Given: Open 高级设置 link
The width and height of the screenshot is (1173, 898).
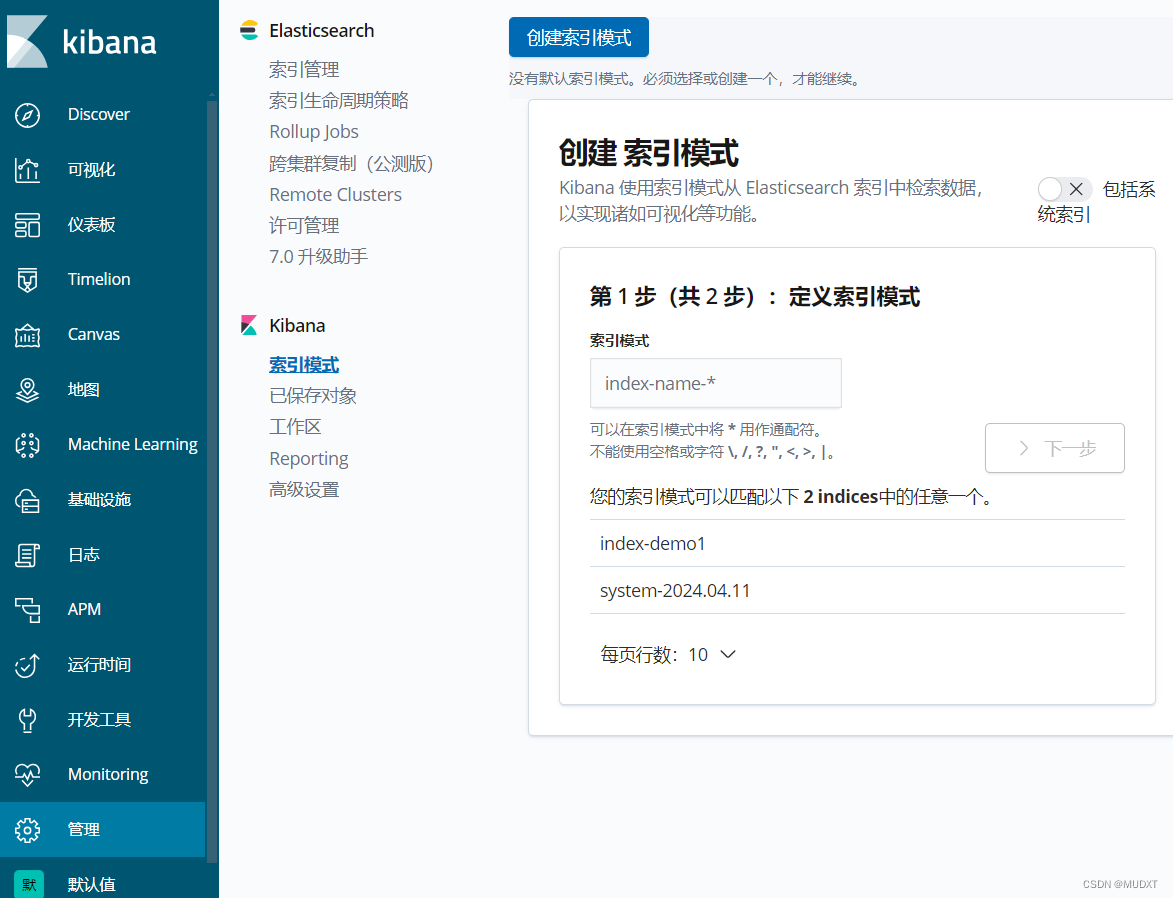Looking at the screenshot, I should [304, 489].
